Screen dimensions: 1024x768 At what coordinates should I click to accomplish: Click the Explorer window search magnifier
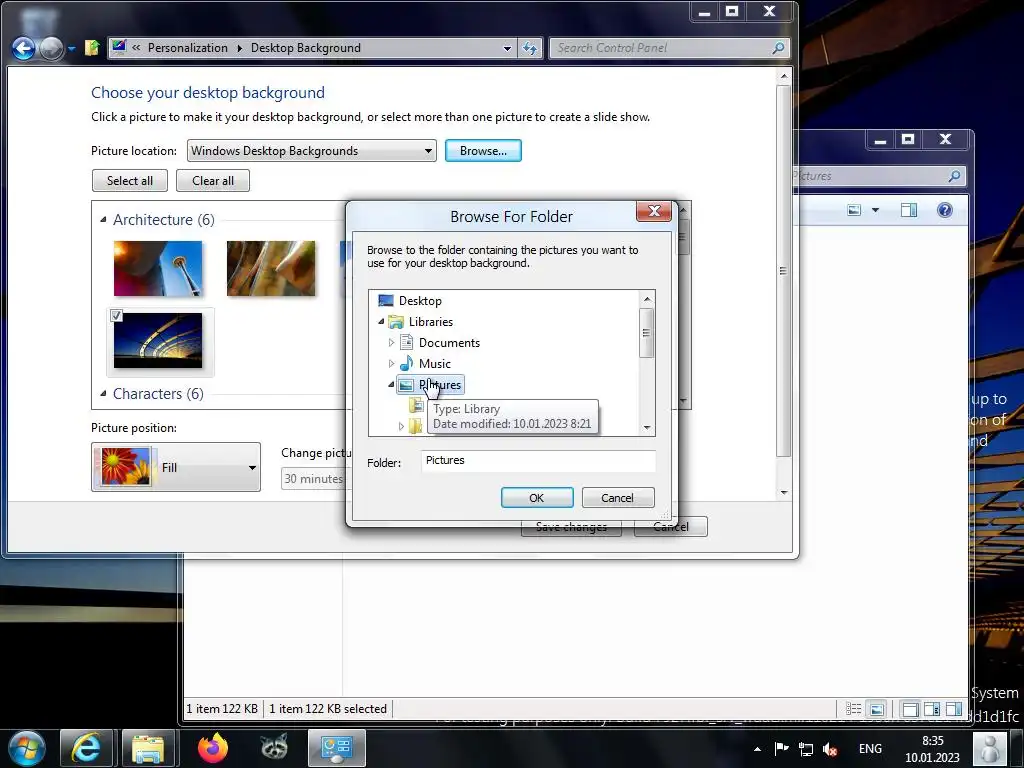tap(954, 176)
